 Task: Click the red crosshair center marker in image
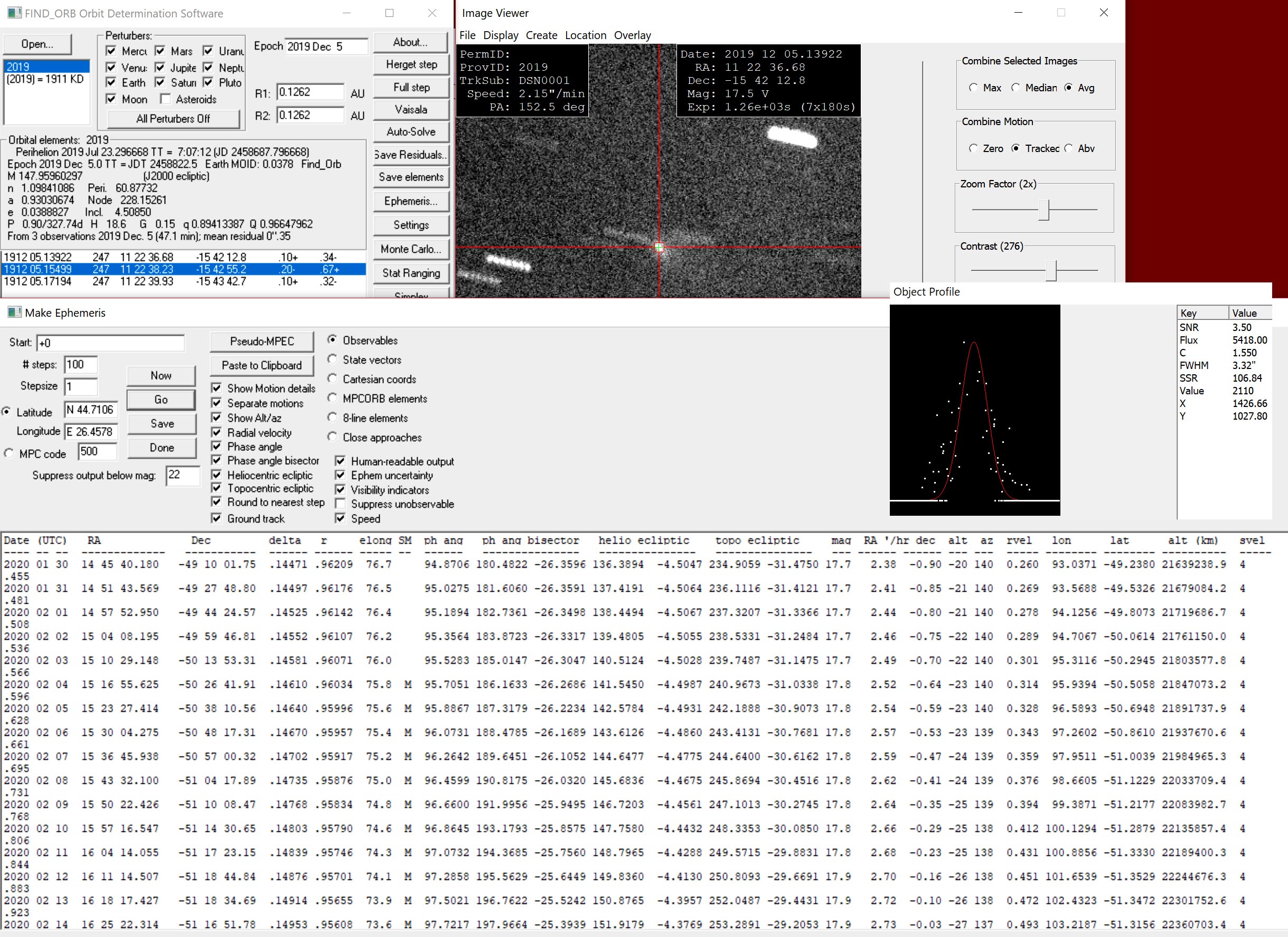(x=660, y=248)
